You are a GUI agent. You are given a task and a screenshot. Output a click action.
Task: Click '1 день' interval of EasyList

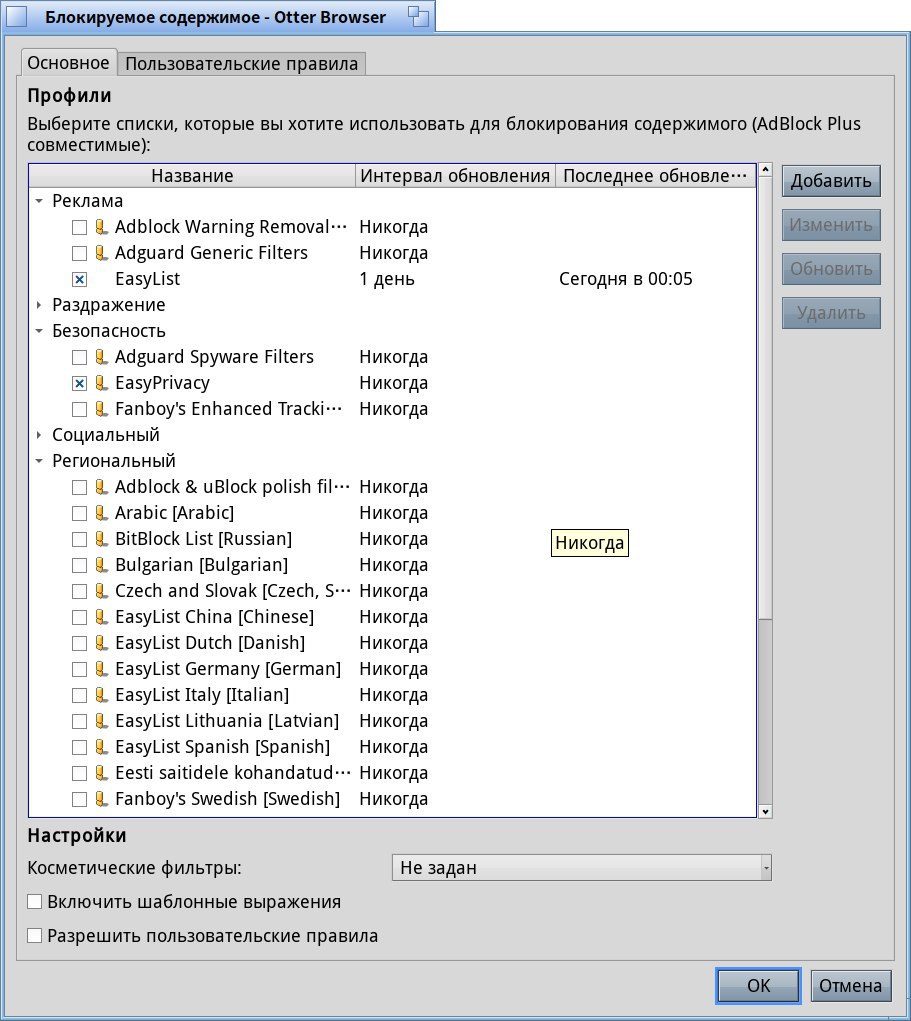pos(387,279)
